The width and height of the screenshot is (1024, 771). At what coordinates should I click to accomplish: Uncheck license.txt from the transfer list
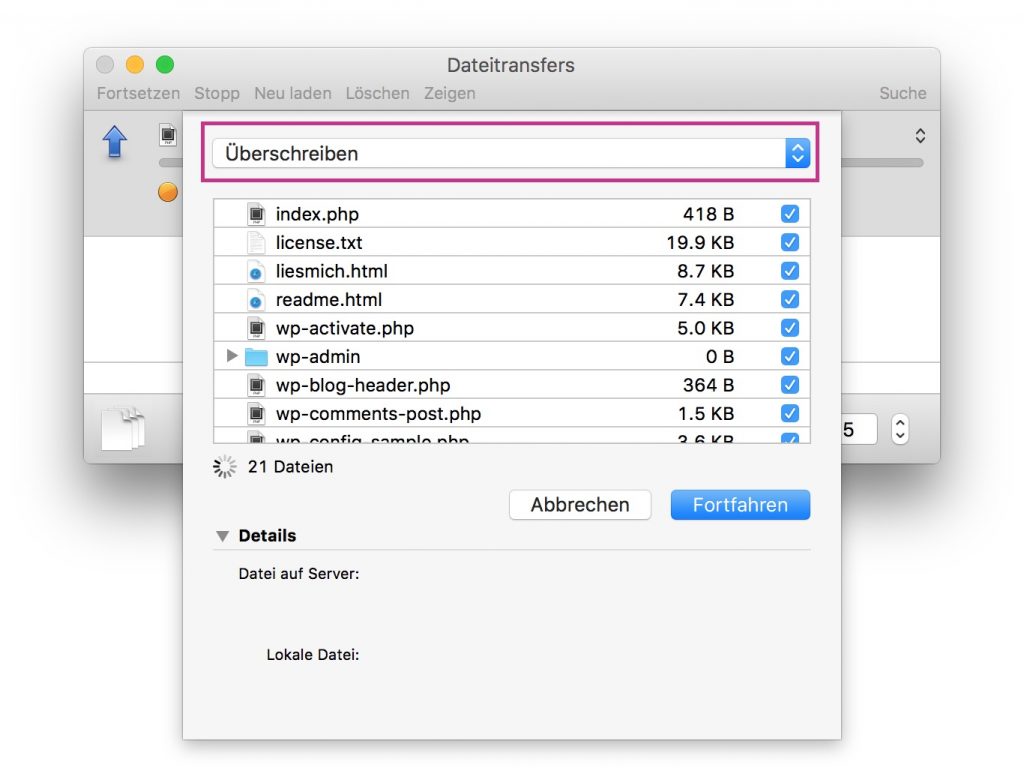tap(790, 242)
